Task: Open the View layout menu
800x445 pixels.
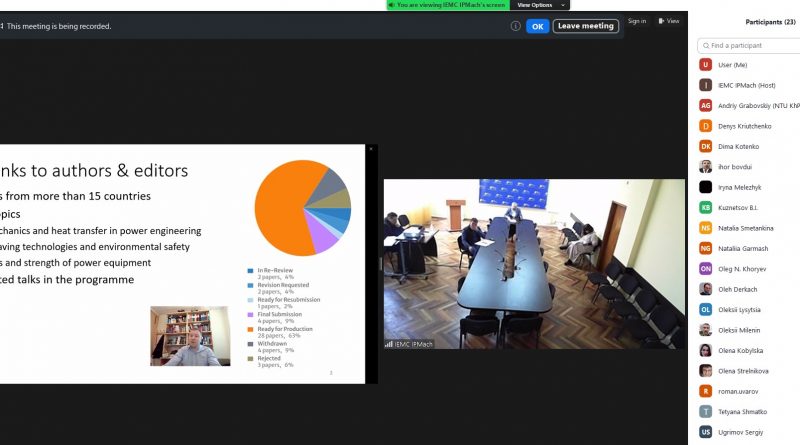Action: (x=668, y=21)
